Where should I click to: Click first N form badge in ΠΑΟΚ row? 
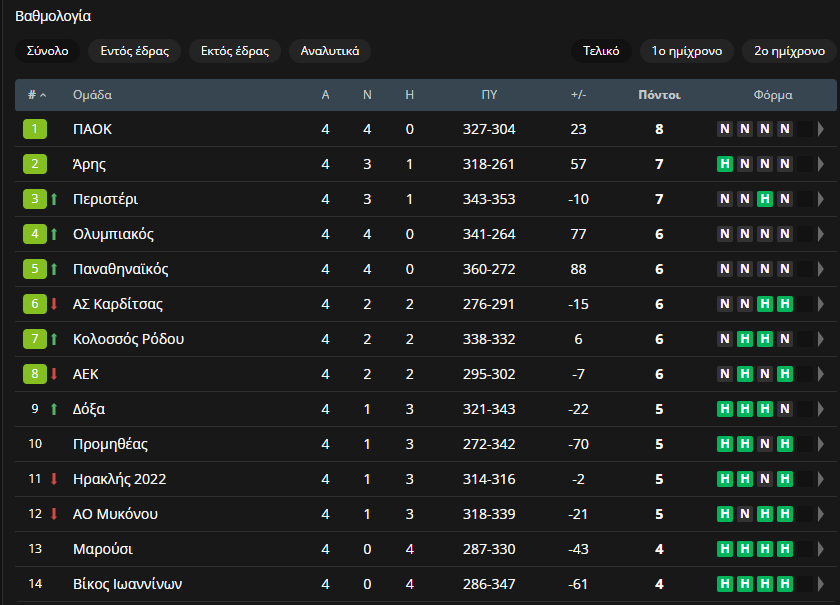point(725,129)
